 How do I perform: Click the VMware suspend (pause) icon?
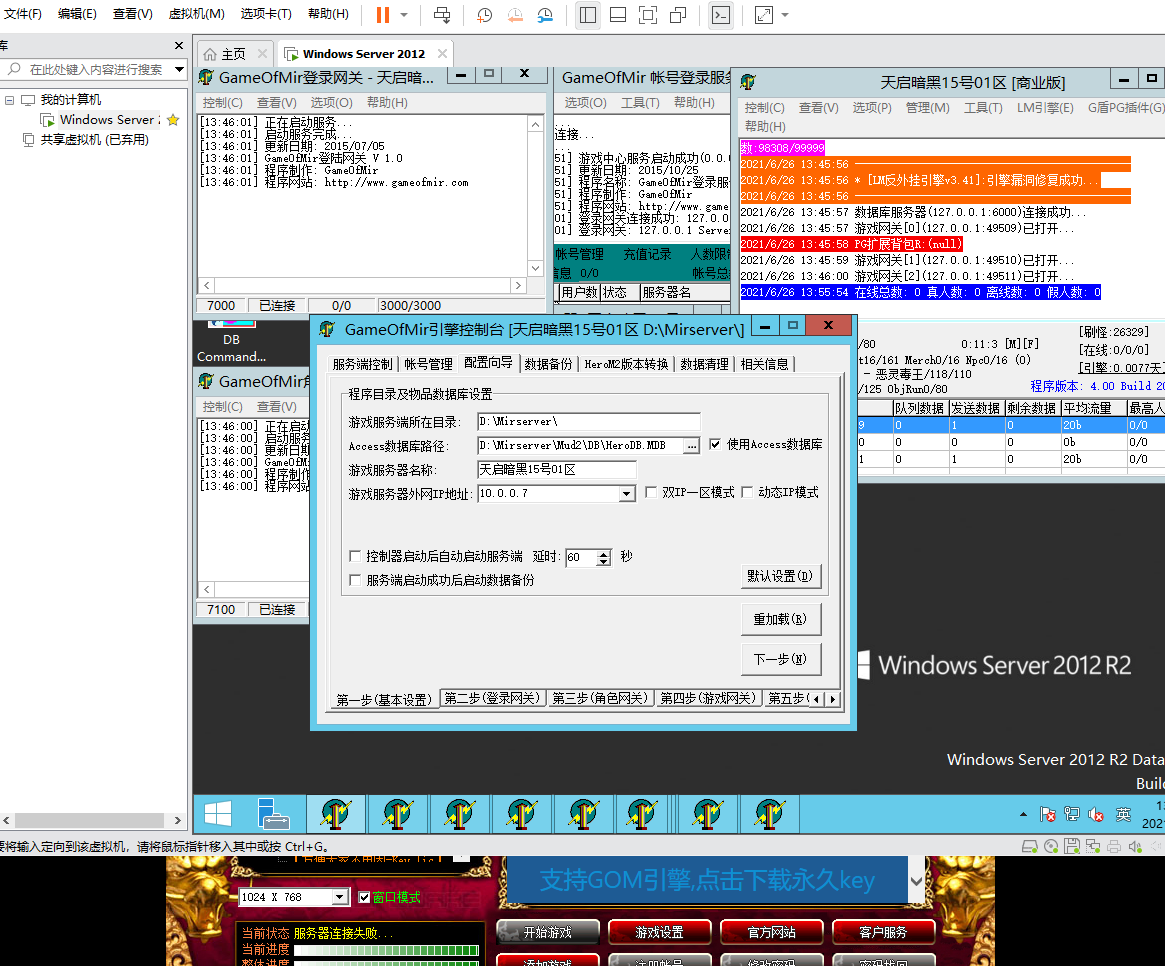tap(382, 15)
